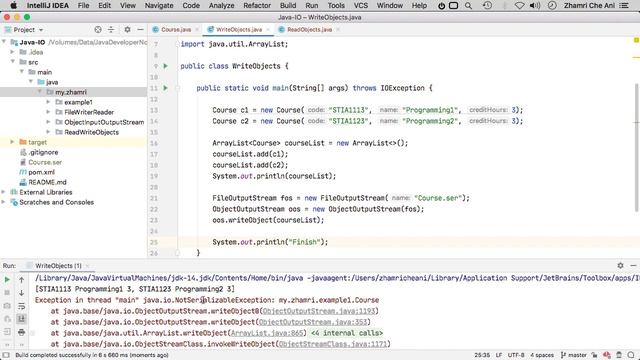Click the up arrow in the Run console

(22, 280)
